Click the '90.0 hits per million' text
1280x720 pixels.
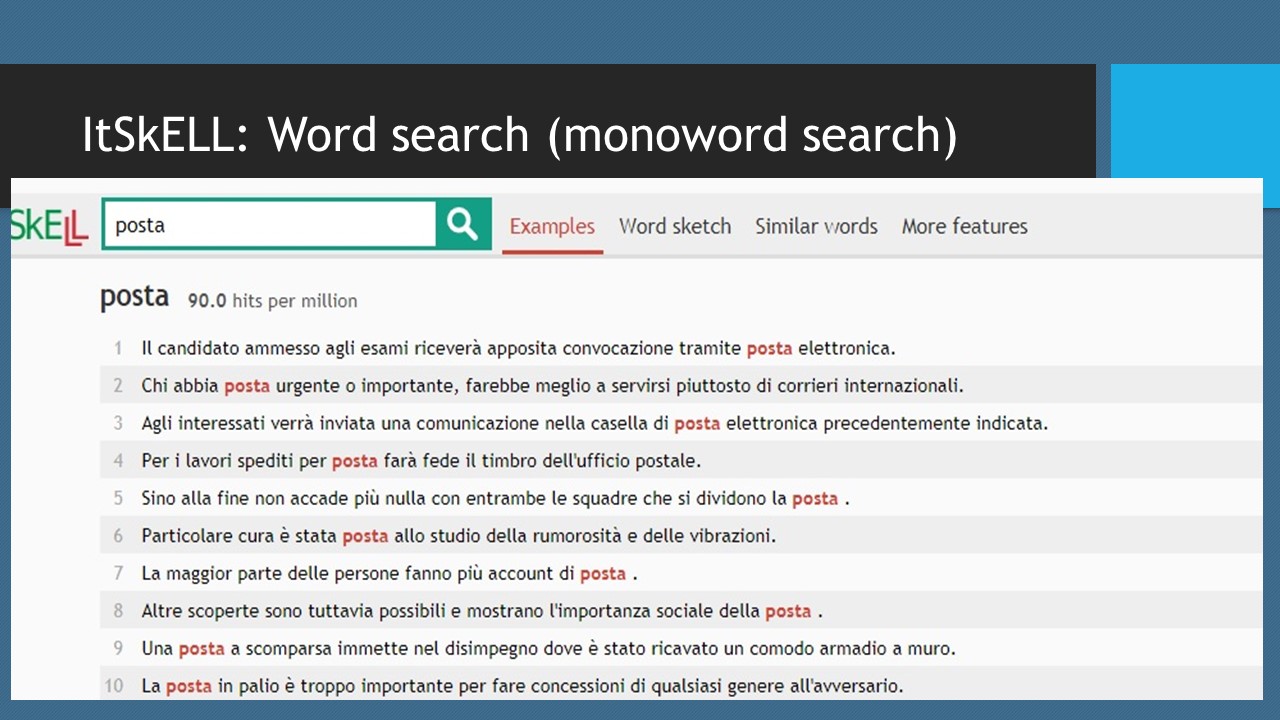coord(272,301)
